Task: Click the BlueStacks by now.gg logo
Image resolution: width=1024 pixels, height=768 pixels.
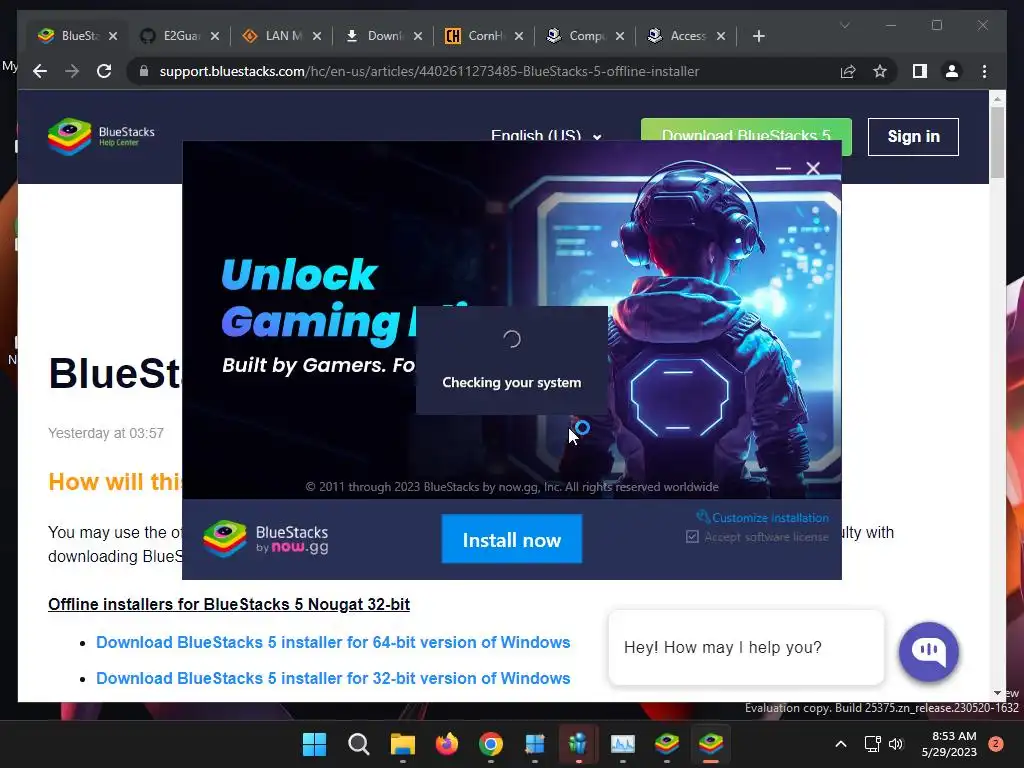Action: point(265,539)
